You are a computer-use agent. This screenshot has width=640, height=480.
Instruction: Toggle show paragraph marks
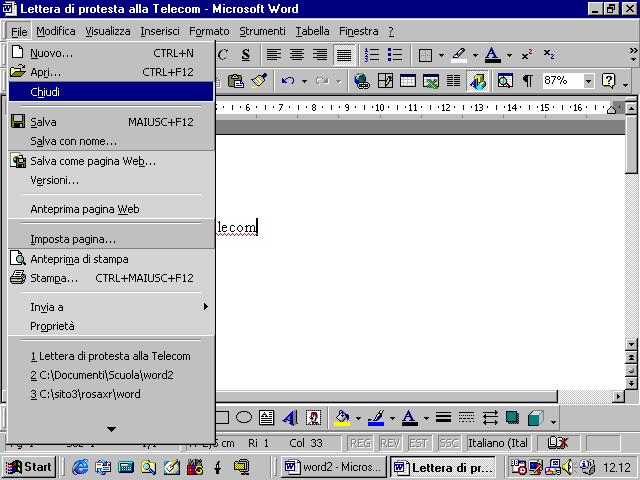(x=528, y=81)
